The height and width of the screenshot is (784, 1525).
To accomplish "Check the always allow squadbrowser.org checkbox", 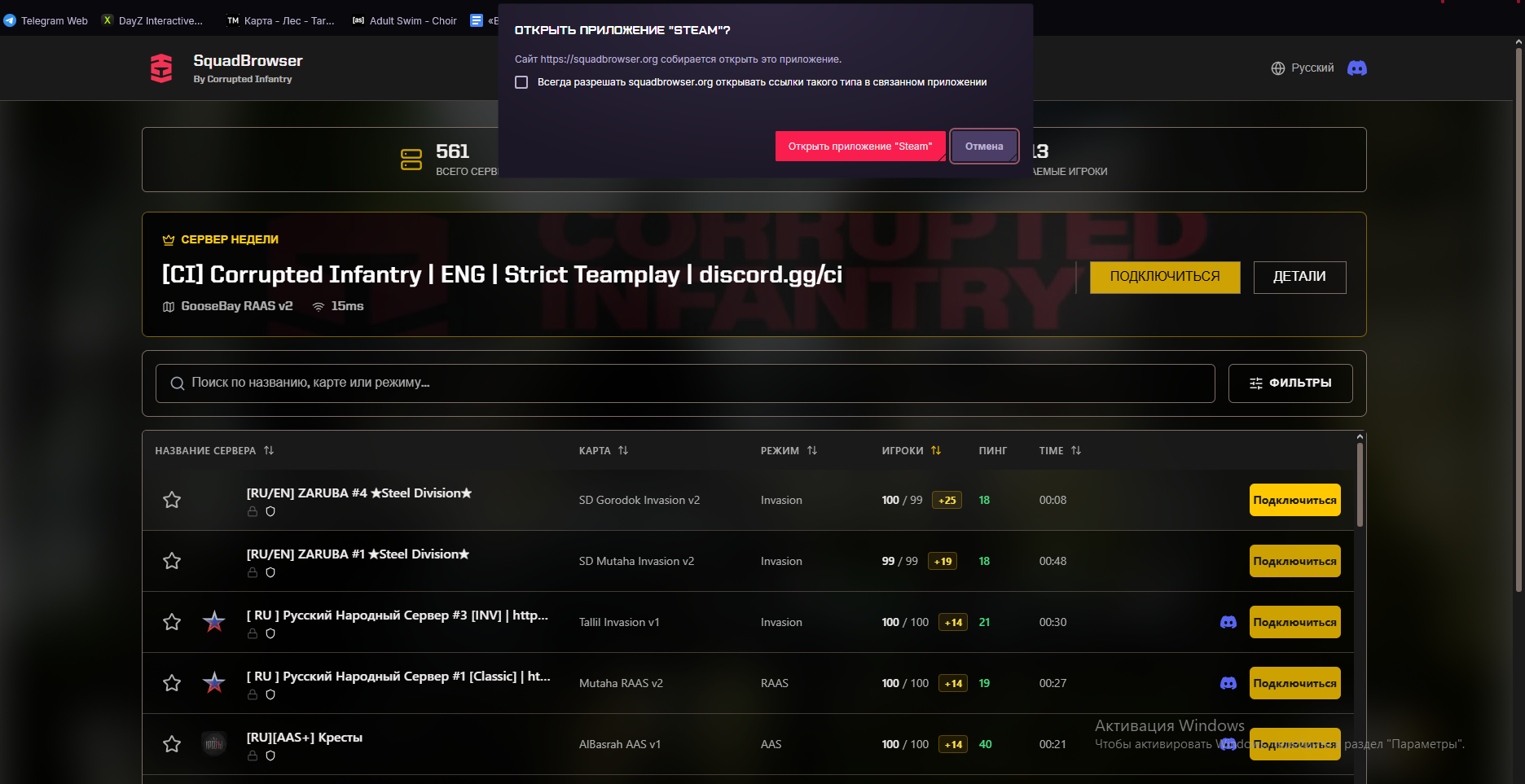I will (521, 82).
